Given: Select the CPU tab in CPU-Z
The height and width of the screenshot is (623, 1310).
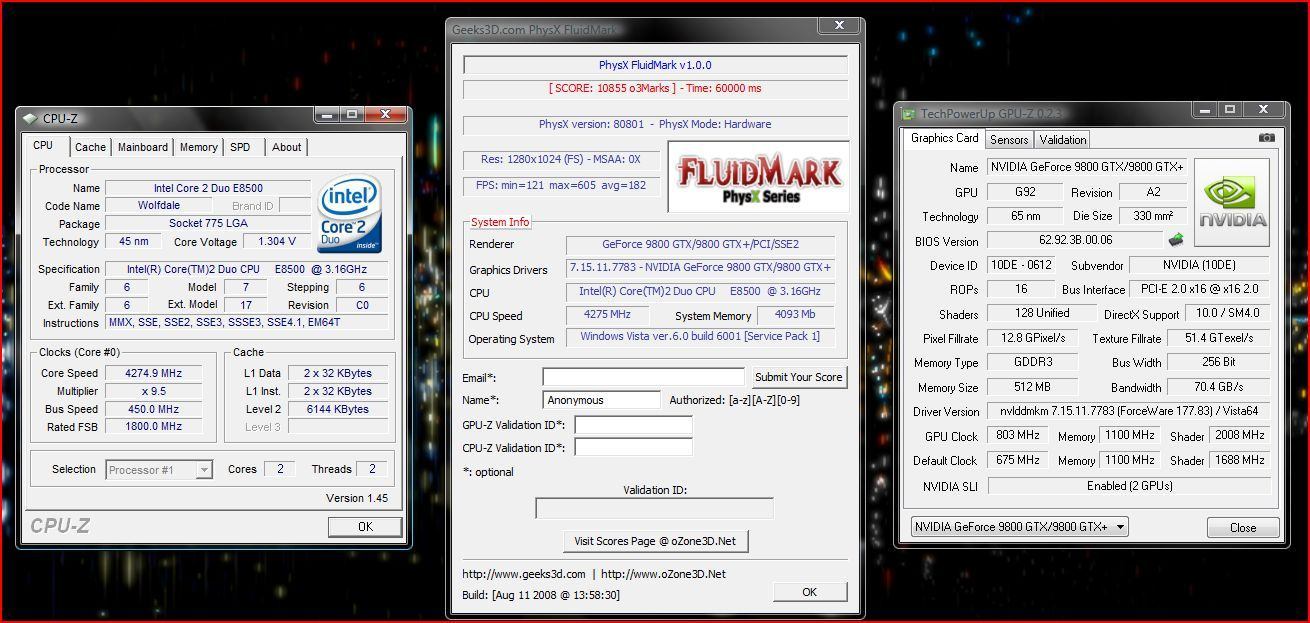Looking at the screenshot, I should [x=43, y=146].
